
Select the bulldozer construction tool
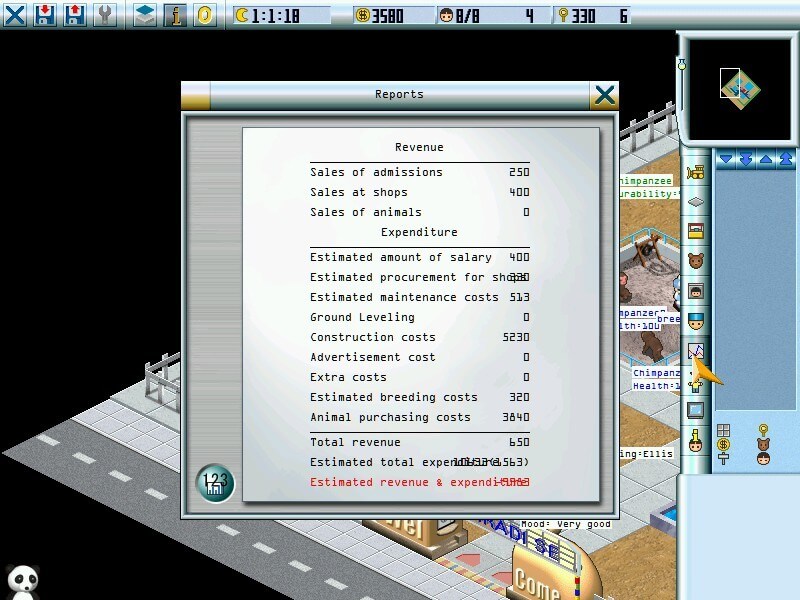pos(695,172)
